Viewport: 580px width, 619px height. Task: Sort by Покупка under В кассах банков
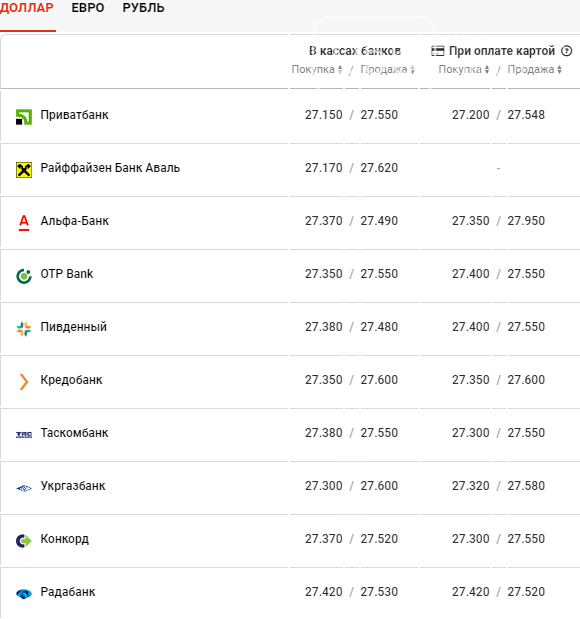tap(317, 69)
